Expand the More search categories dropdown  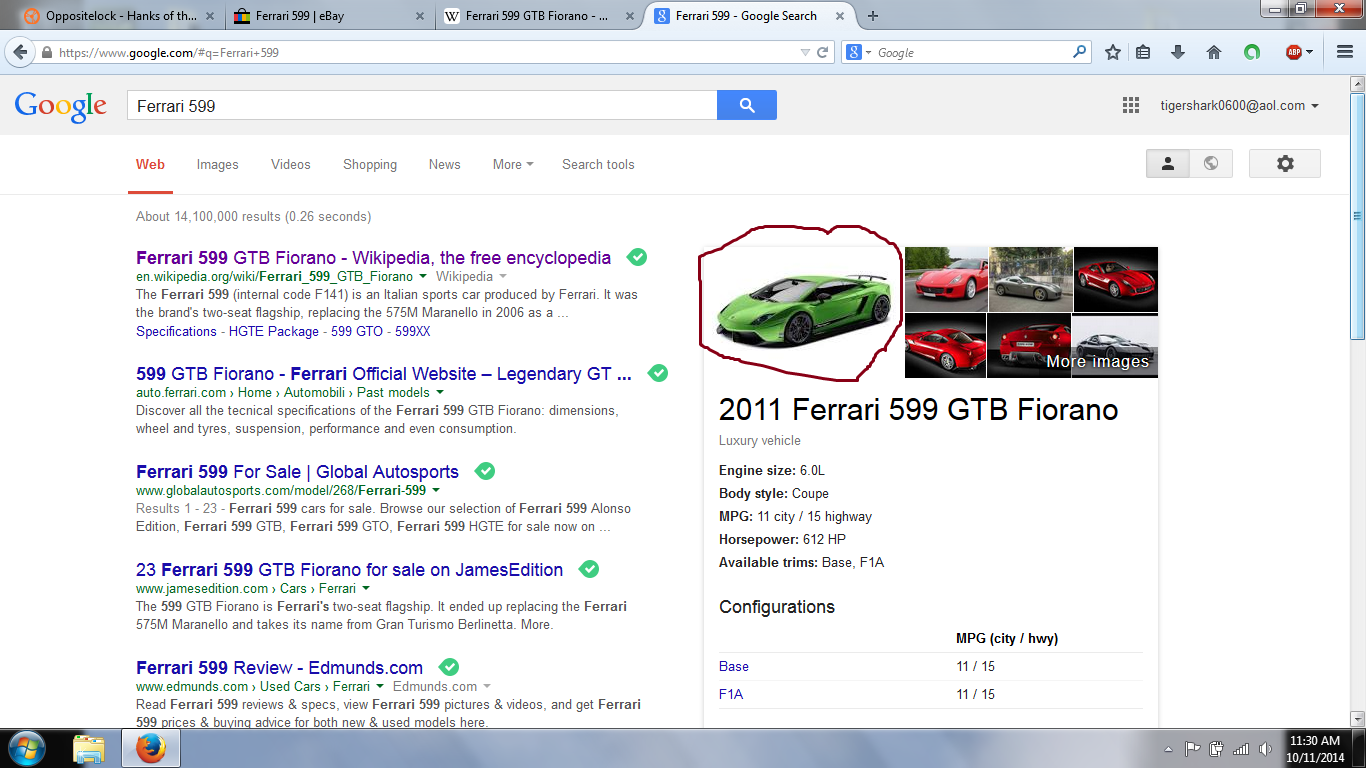click(x=513, y=164)
